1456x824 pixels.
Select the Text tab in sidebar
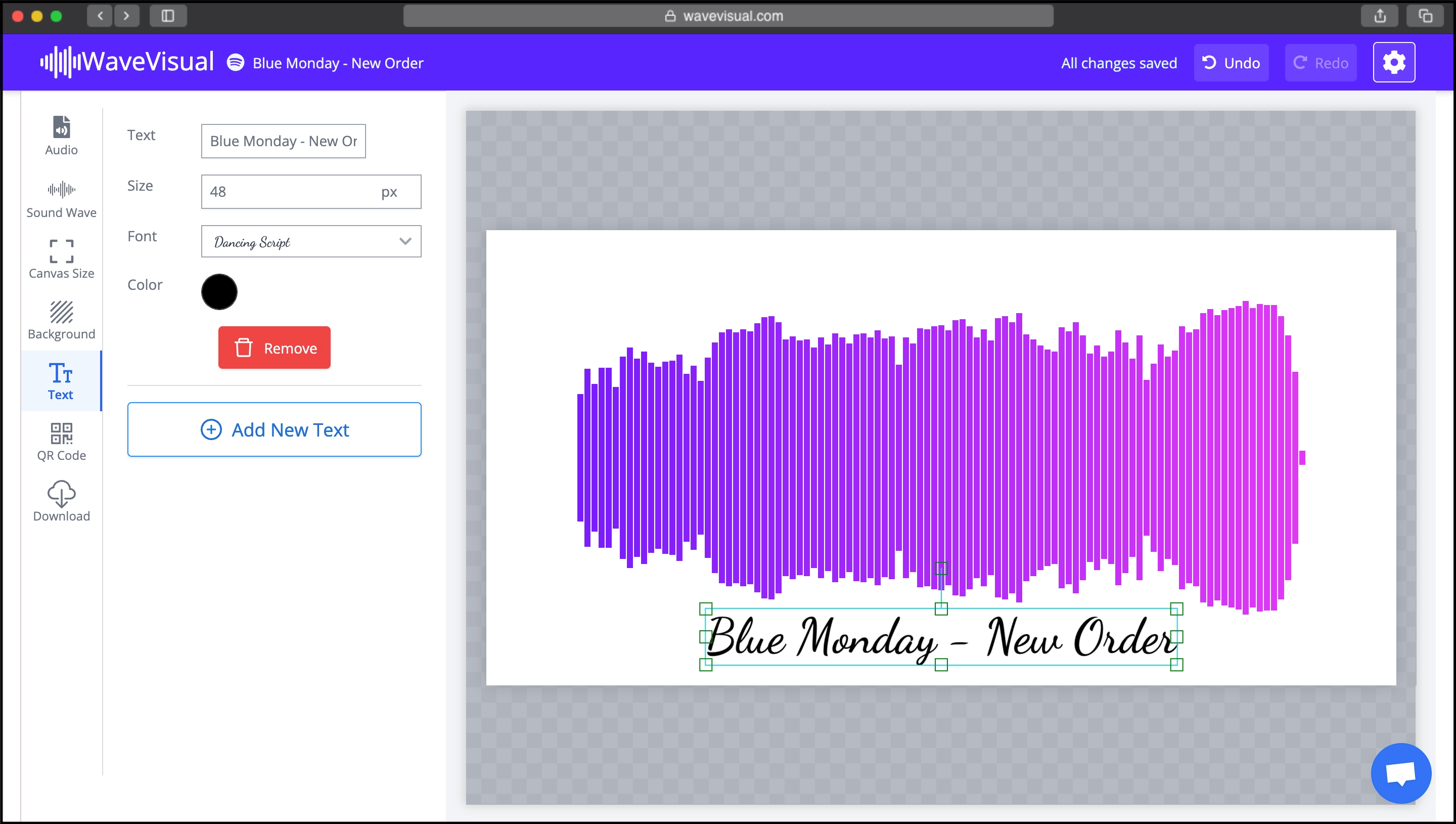(61, 380)
